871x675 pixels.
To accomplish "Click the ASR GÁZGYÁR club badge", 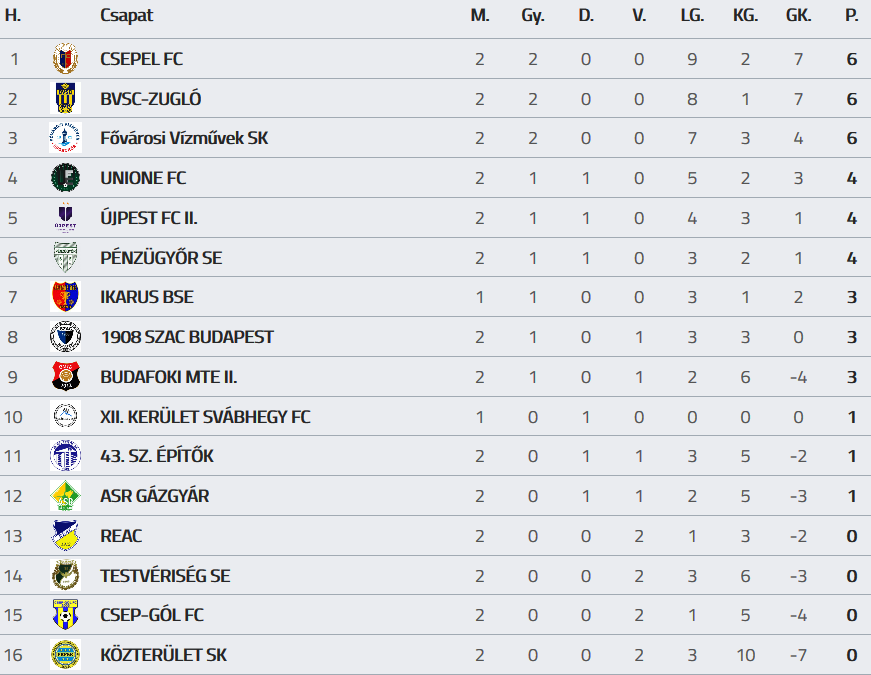I will click(65, 496).
